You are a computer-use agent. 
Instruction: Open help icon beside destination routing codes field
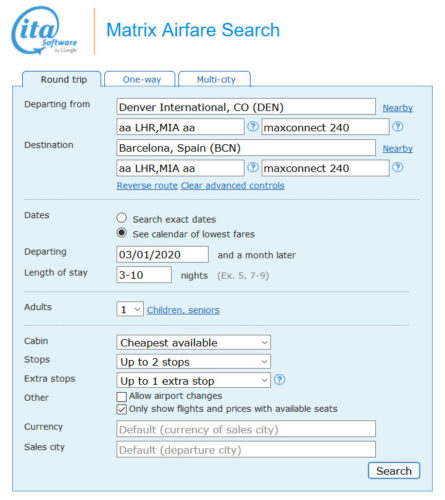click(253, 167)
